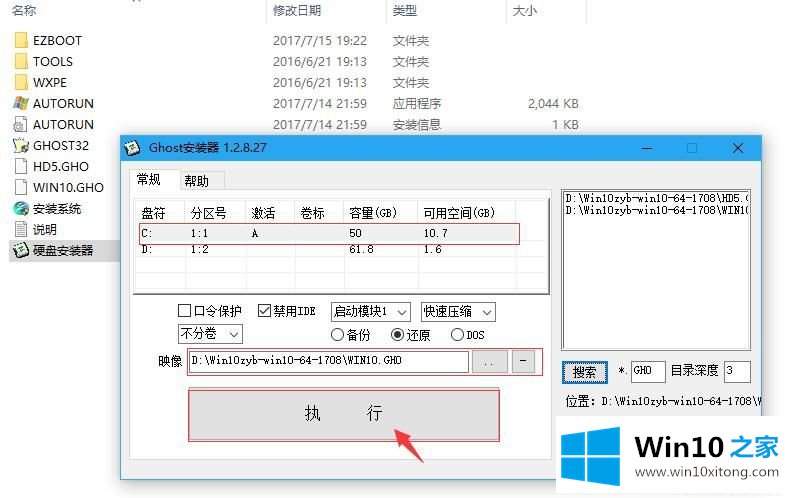791x498 pixels.
Task: Click the 容量(GB) column header
Action: coord(381,213)
